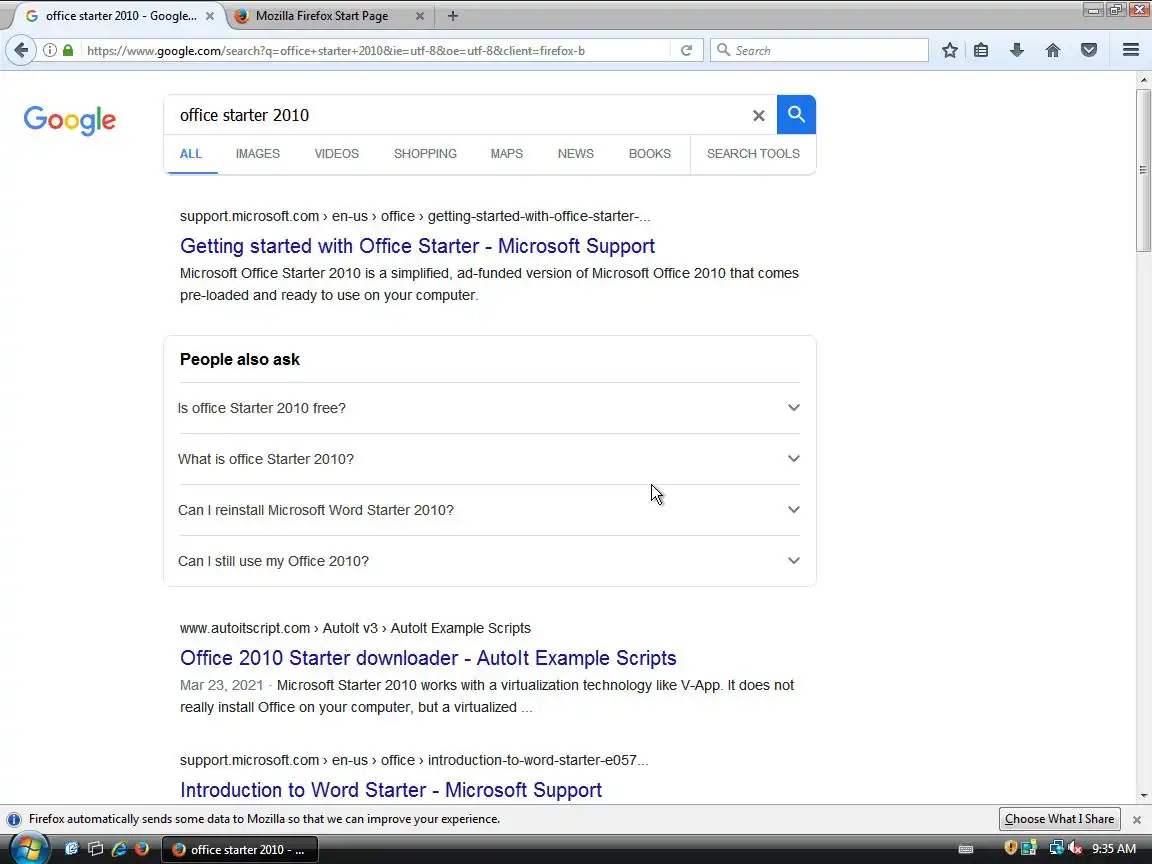Click the security shield tray icon

pos(1011,849)
